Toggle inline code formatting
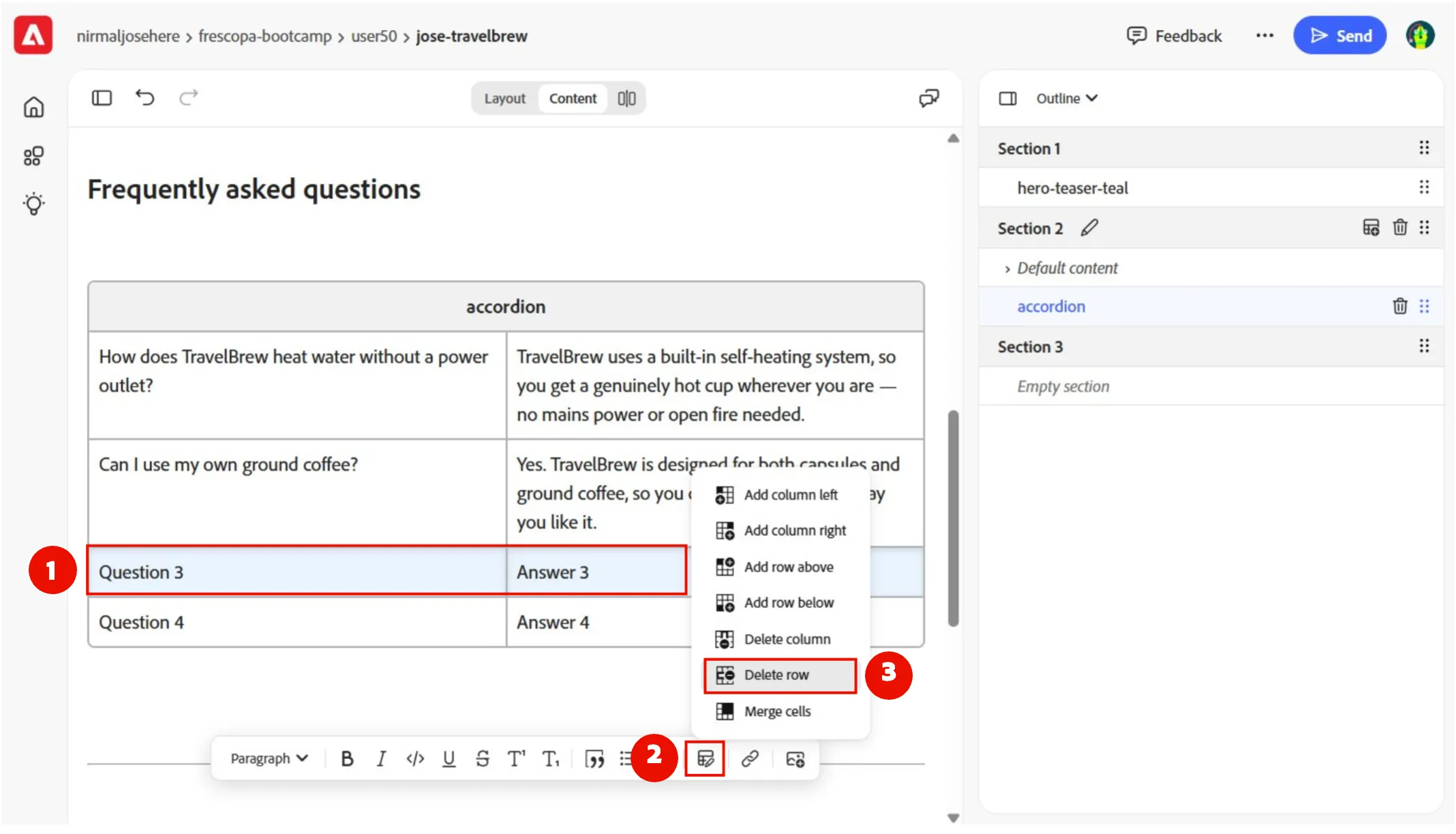 [415, 759]
